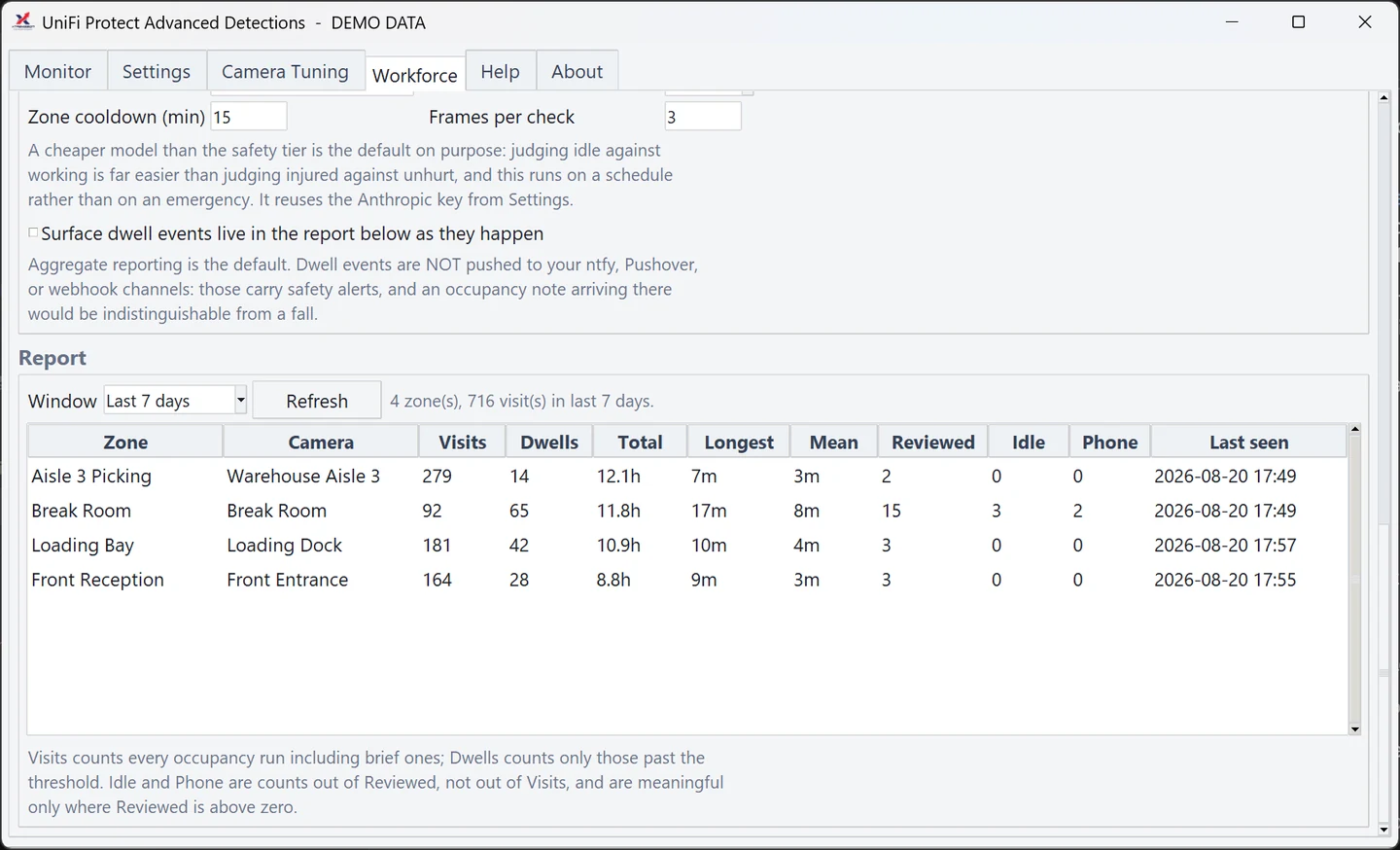
Task: Click the 17m longest dwell cell
Action: point(709,511)
